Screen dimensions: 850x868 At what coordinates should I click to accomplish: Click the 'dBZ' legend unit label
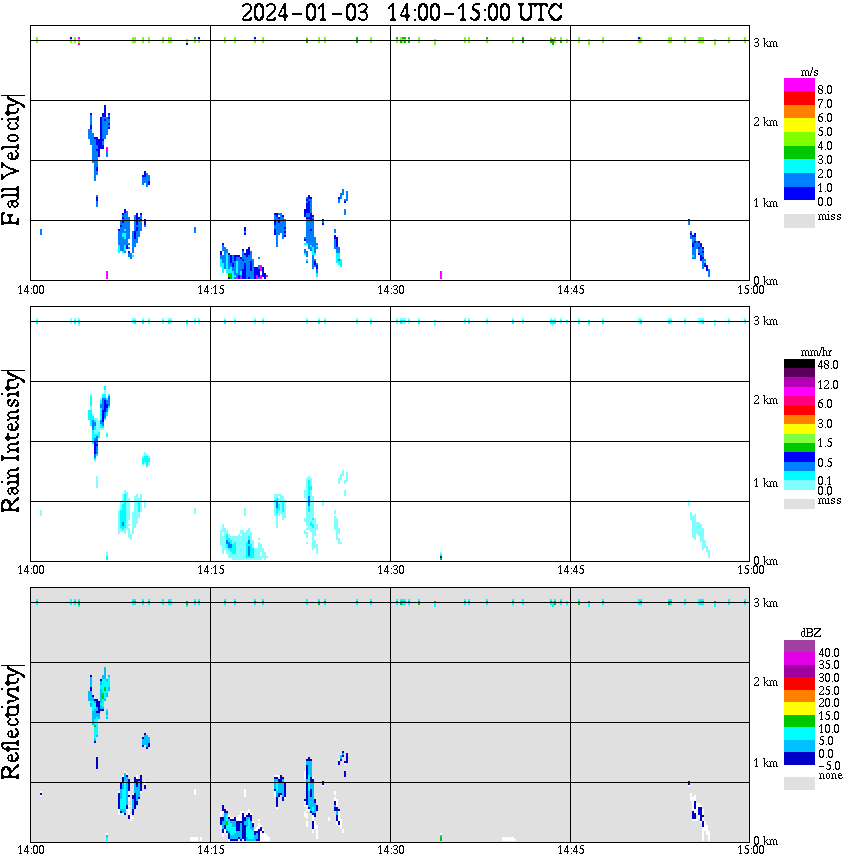tap(810, 632)
